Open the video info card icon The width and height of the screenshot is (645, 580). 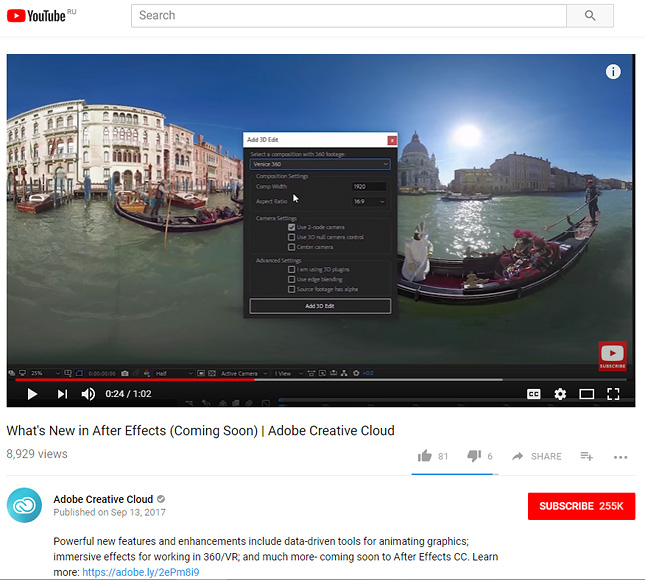click(613, 72)
